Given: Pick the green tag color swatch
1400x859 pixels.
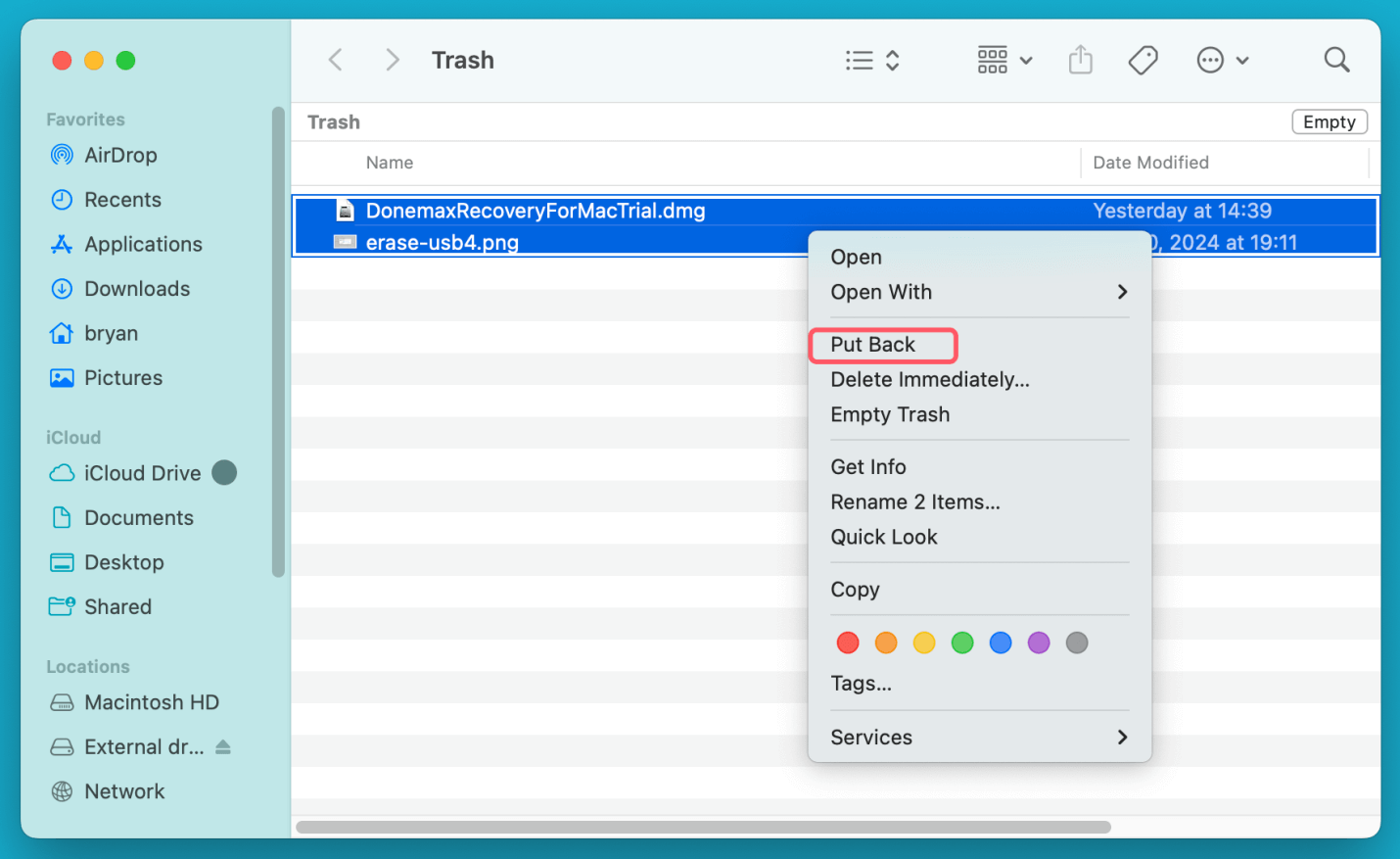Looking at the screenshot, I should coord(961,643).
